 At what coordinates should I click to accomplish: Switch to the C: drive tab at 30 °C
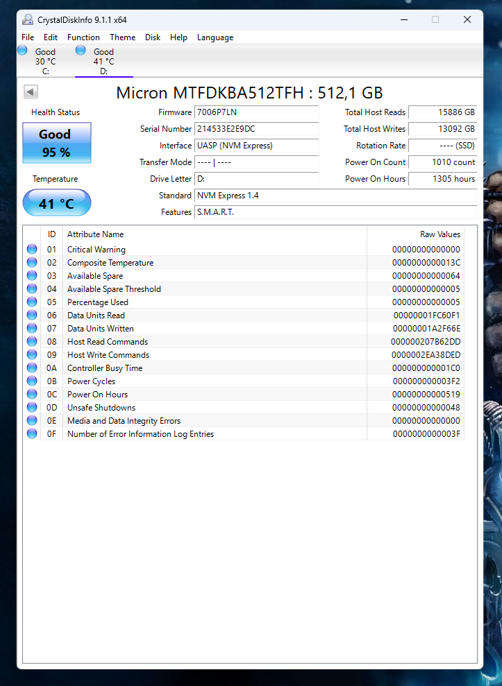click(x=46, y=61)
